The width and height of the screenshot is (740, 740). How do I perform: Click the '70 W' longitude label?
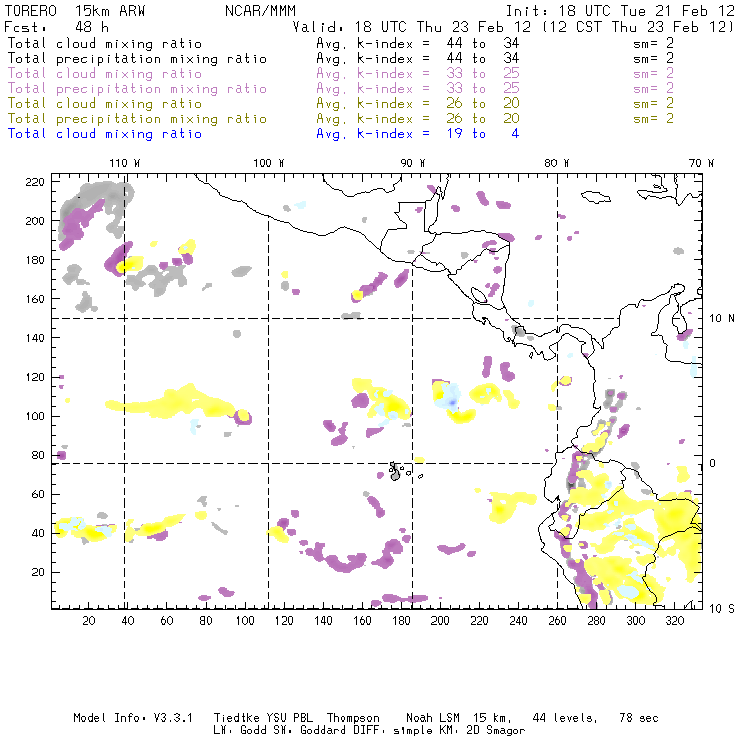pyautogui.click(x=701, y=163)
